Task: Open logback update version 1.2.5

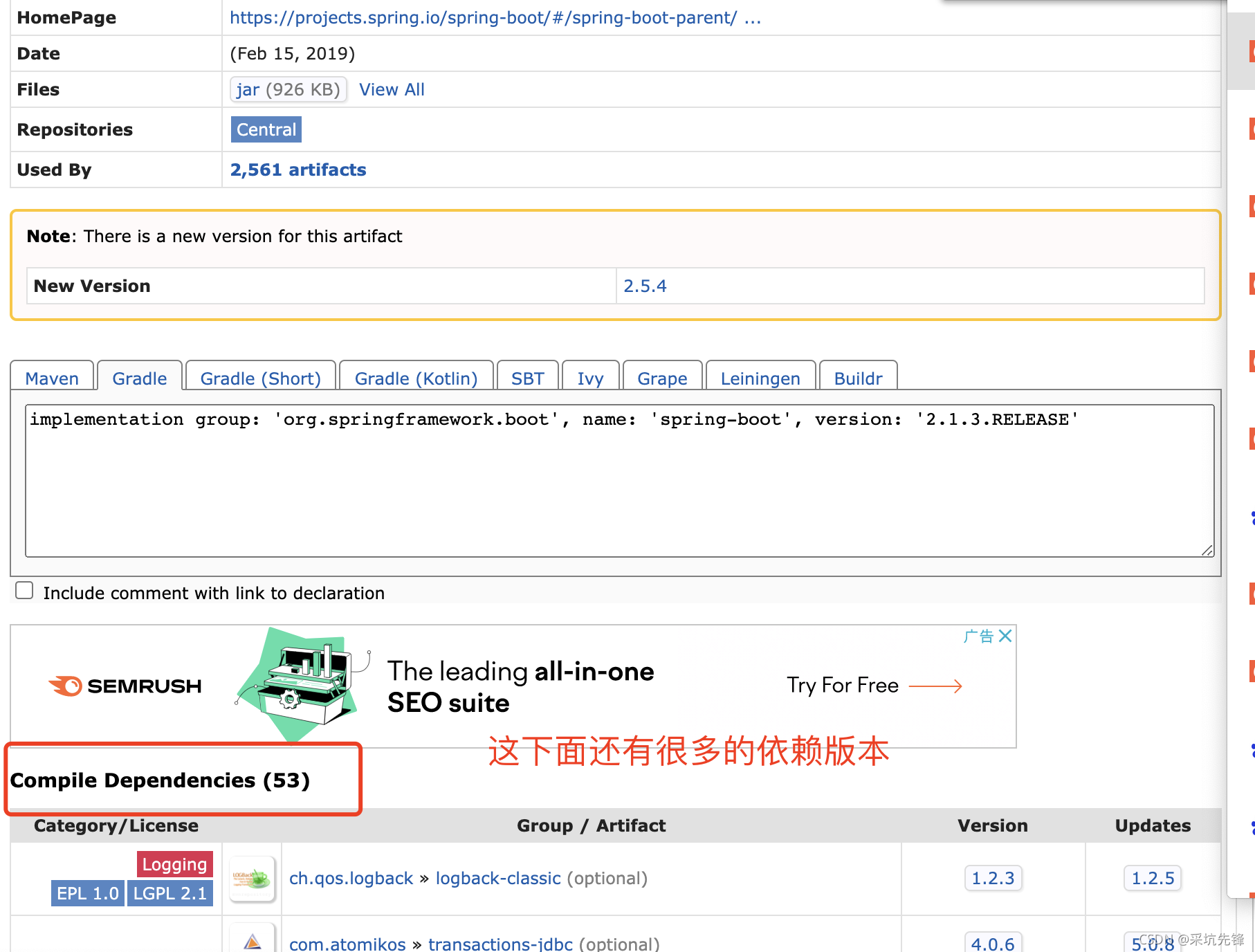Action: click(x=1153, y=878)
